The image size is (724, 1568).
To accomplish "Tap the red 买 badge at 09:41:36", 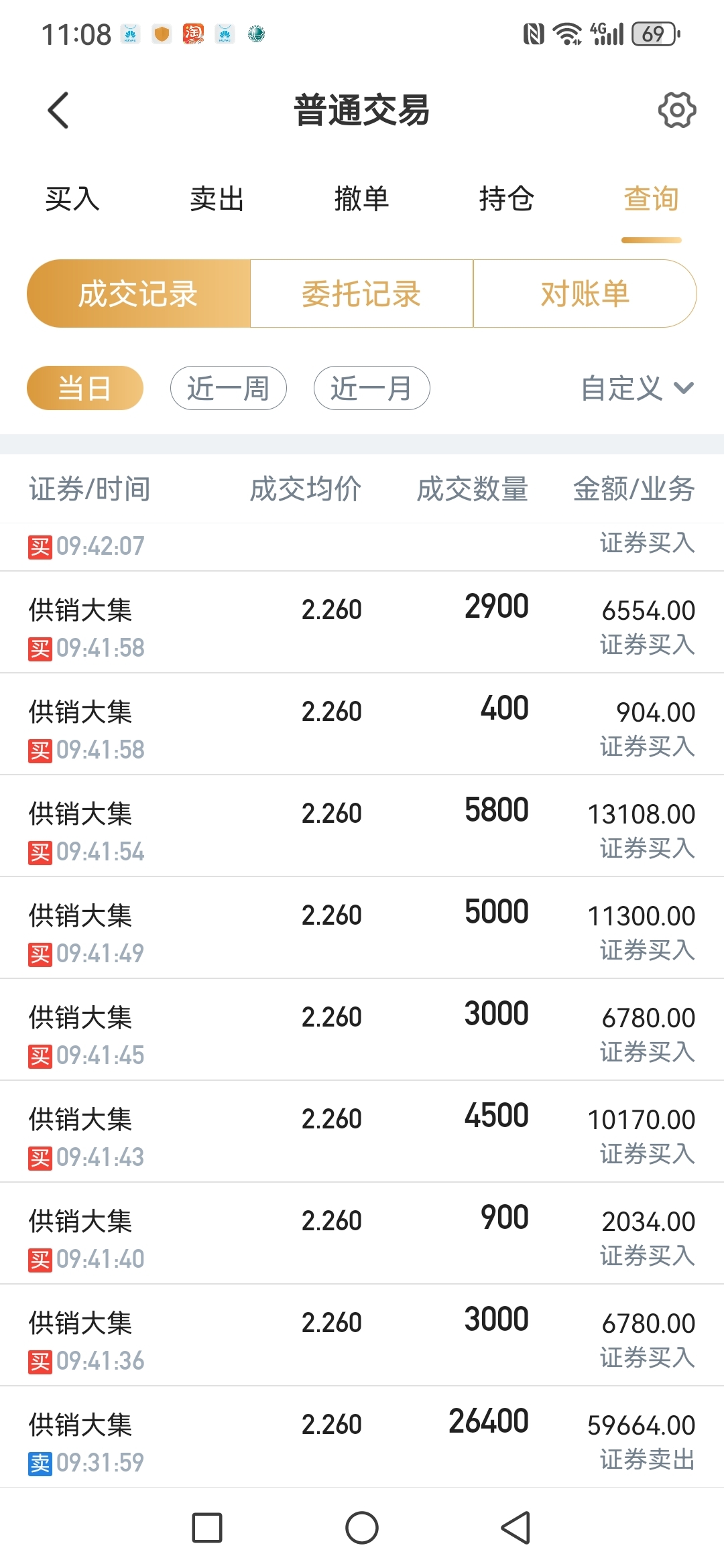I will [40, 1362].
